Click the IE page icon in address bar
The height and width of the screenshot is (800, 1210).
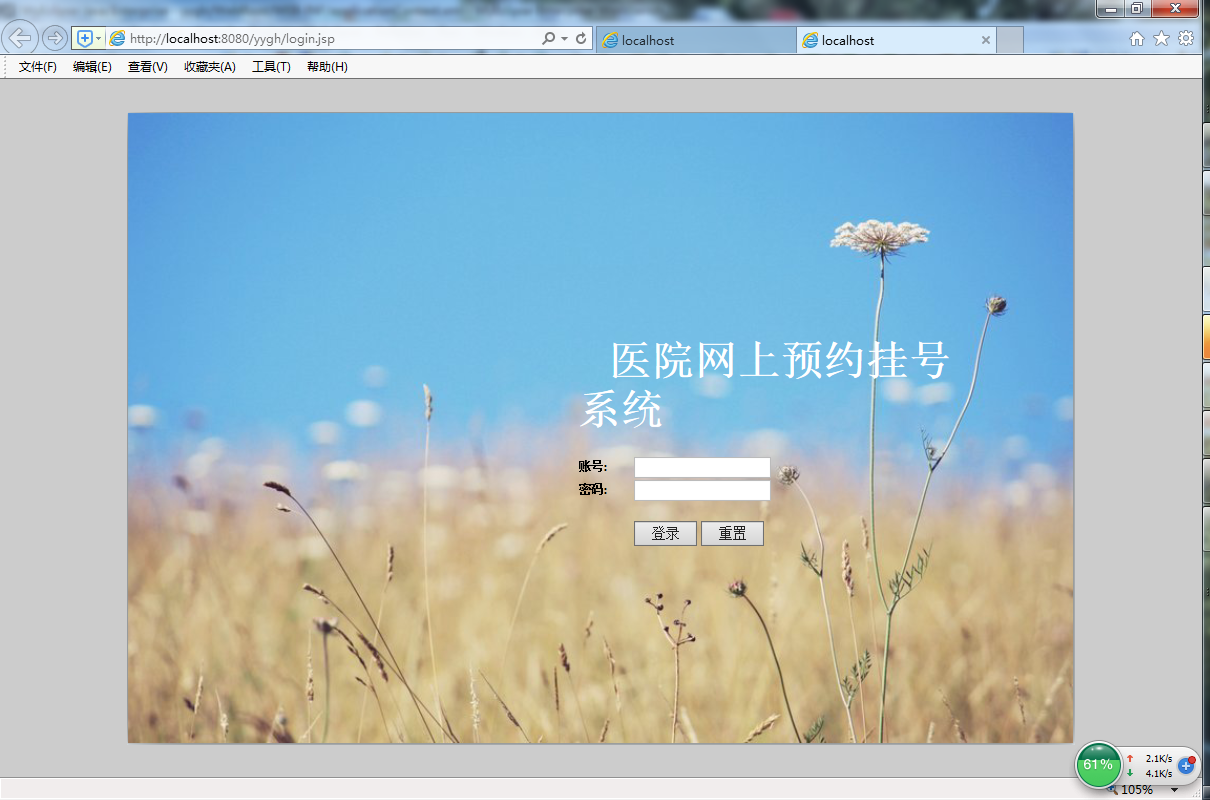(117, 38)
